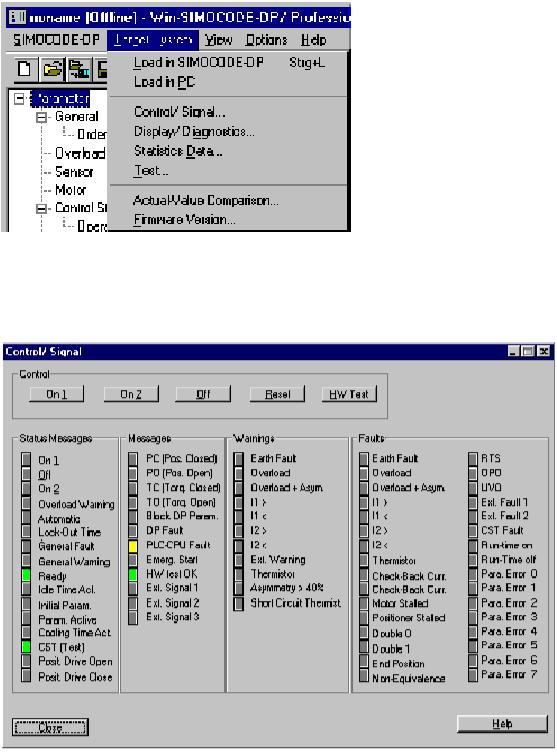Click the 'Lock-Out Time' status label

click(x=70, y=532)
